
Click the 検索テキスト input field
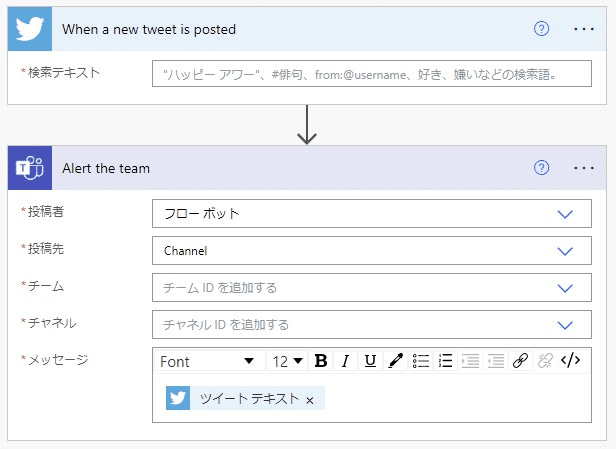[372, 73]
